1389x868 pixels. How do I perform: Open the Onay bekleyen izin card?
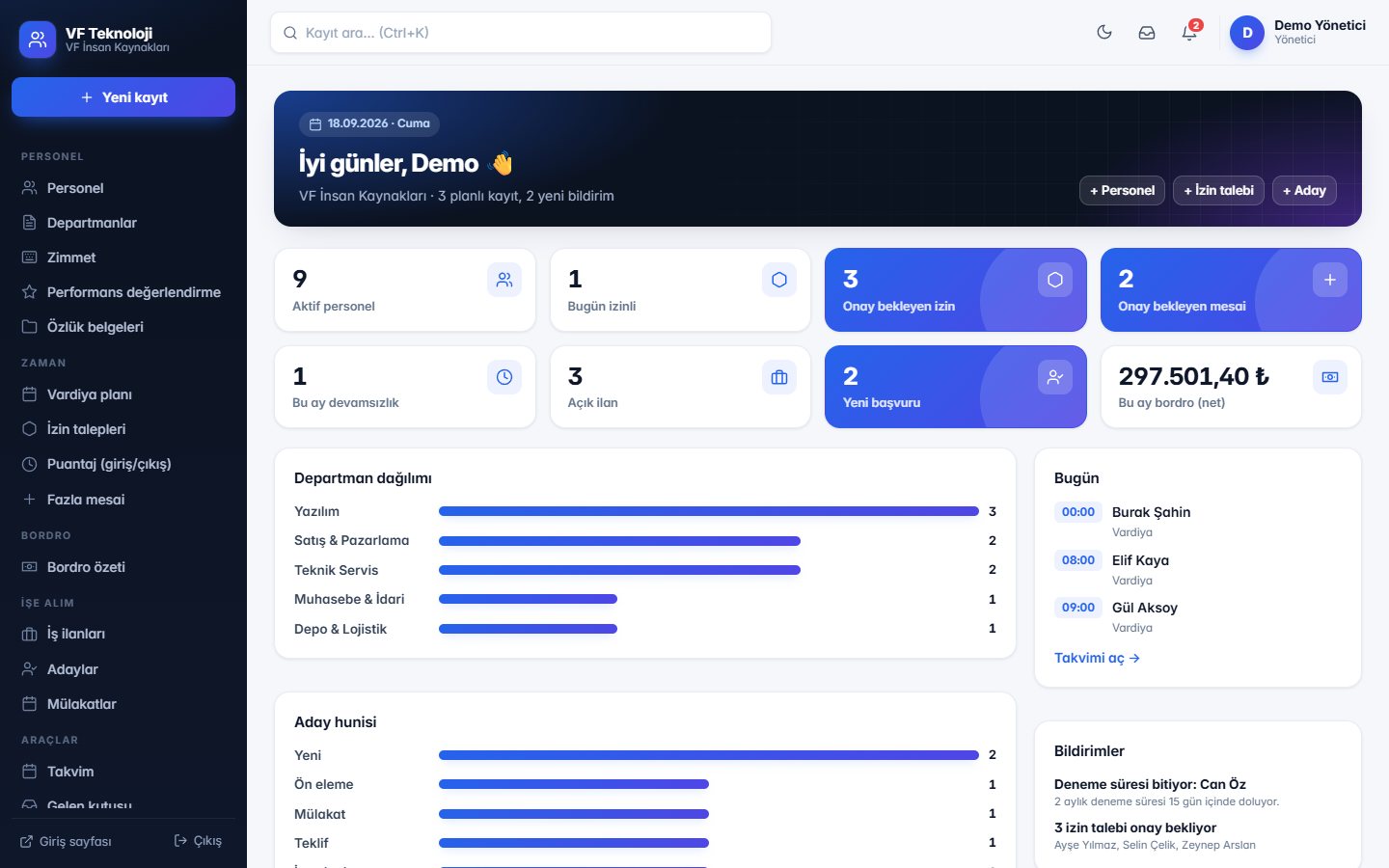(956, 290)
